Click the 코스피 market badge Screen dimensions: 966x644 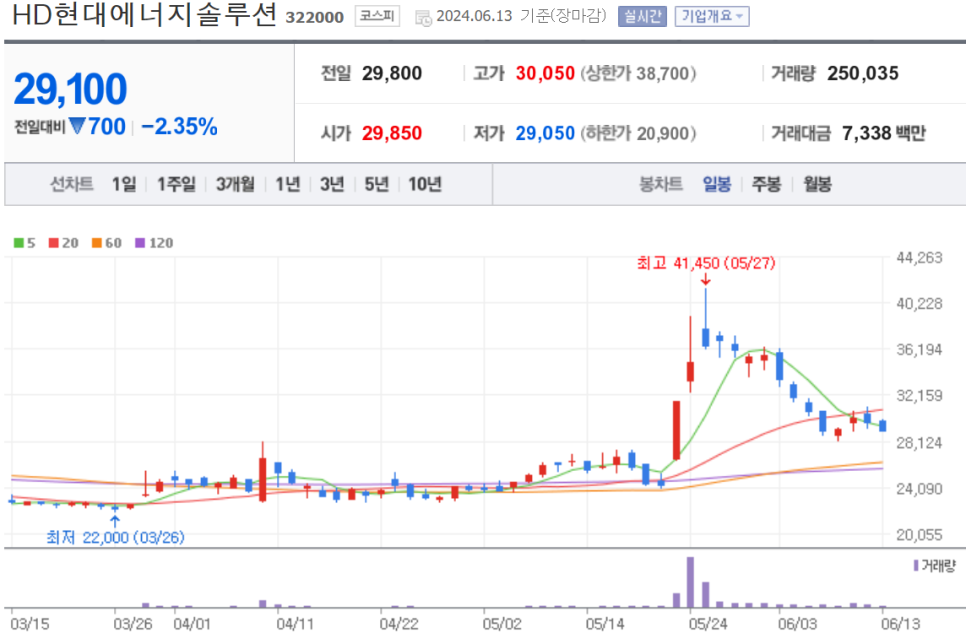(x=377, y=16)
